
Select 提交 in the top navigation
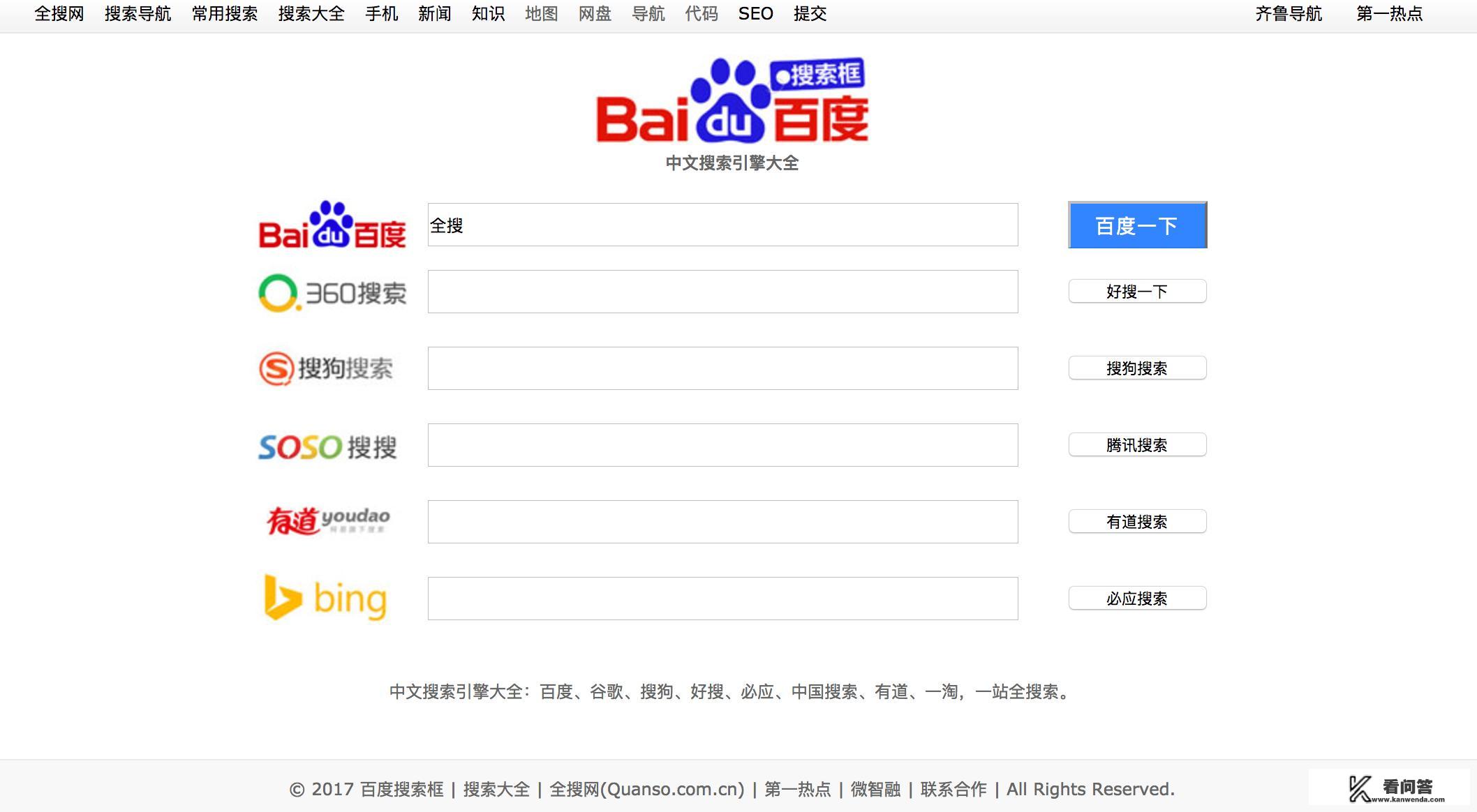click(810, 14)
